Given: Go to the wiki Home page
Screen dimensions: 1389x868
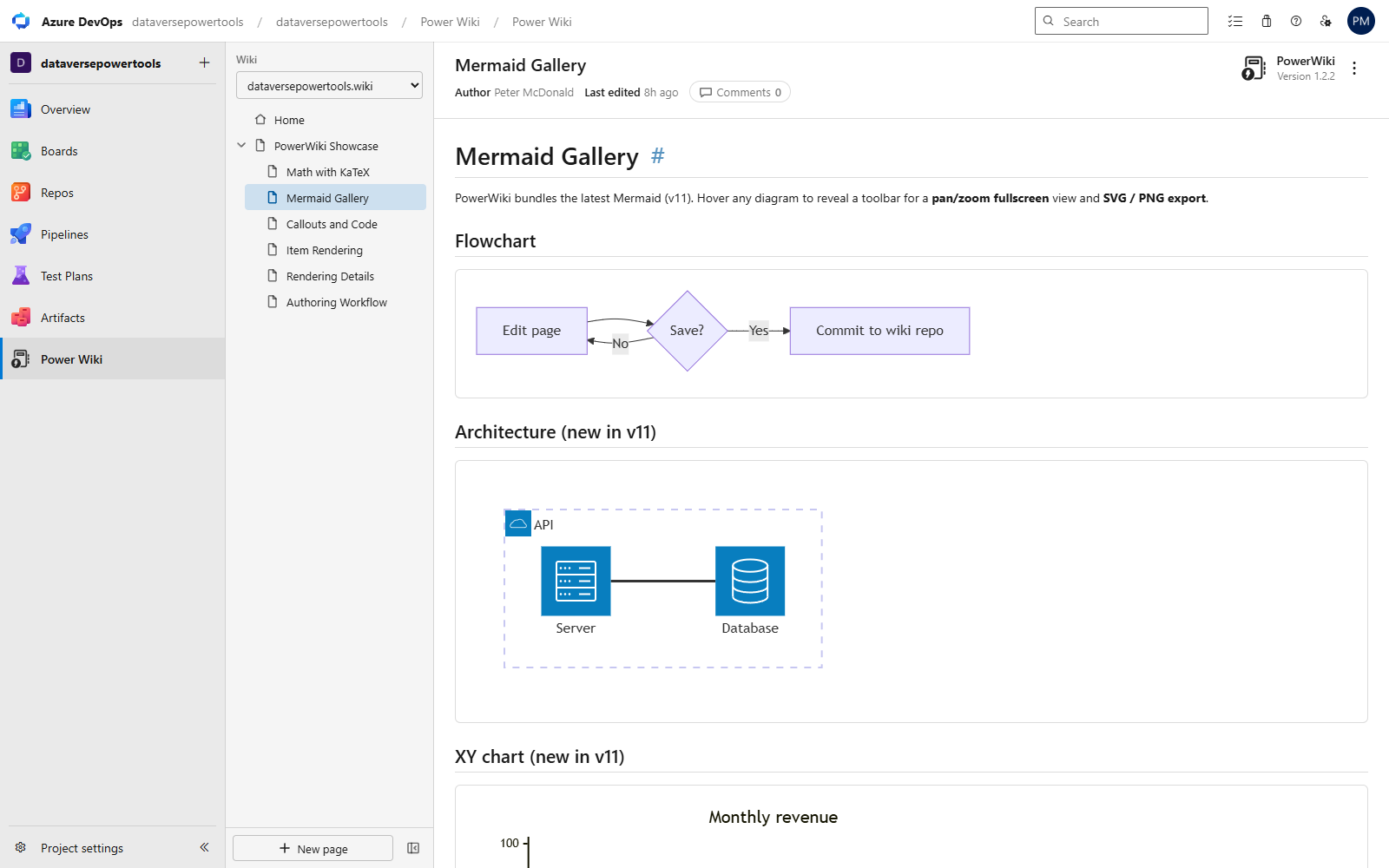Looking at the screenshot, I should click(289, 120).
